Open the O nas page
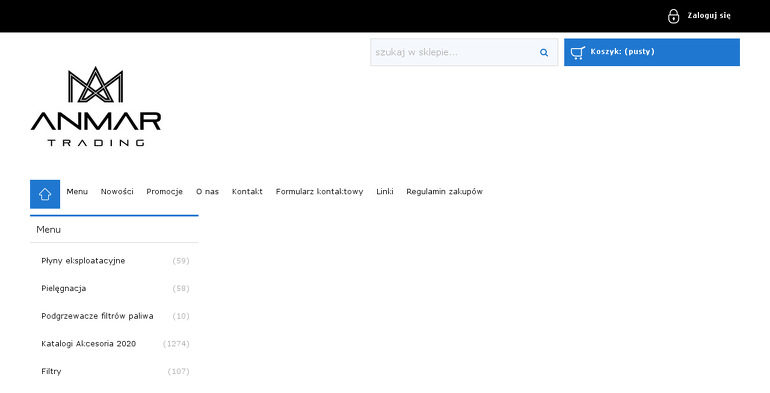Image resolution: width=770 pixels, height=393 pixels. point(207,192)
